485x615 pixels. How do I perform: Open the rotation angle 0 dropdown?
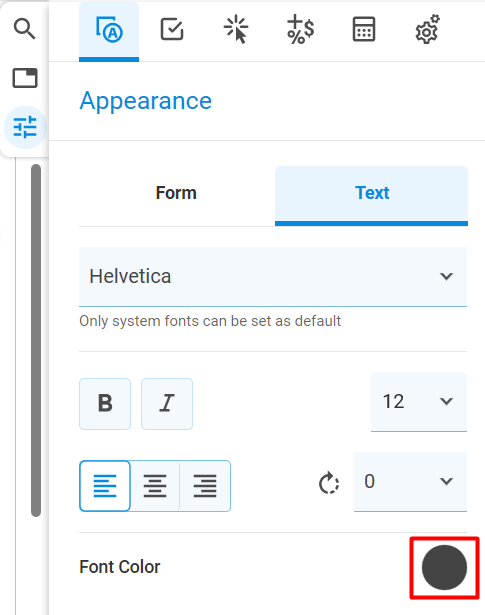pyautogui.click(x=410, y=482)
